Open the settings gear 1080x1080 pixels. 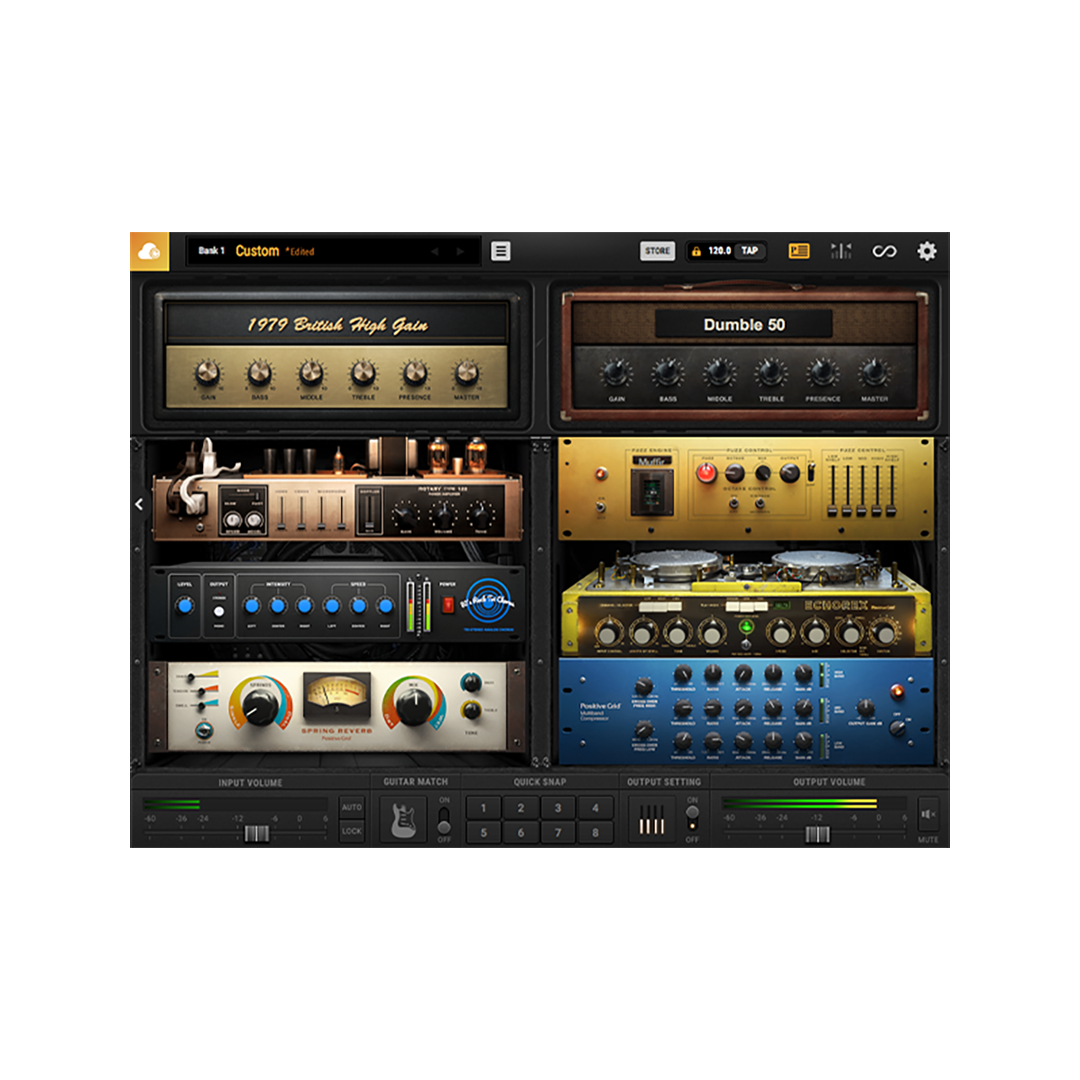click(926, 251)
